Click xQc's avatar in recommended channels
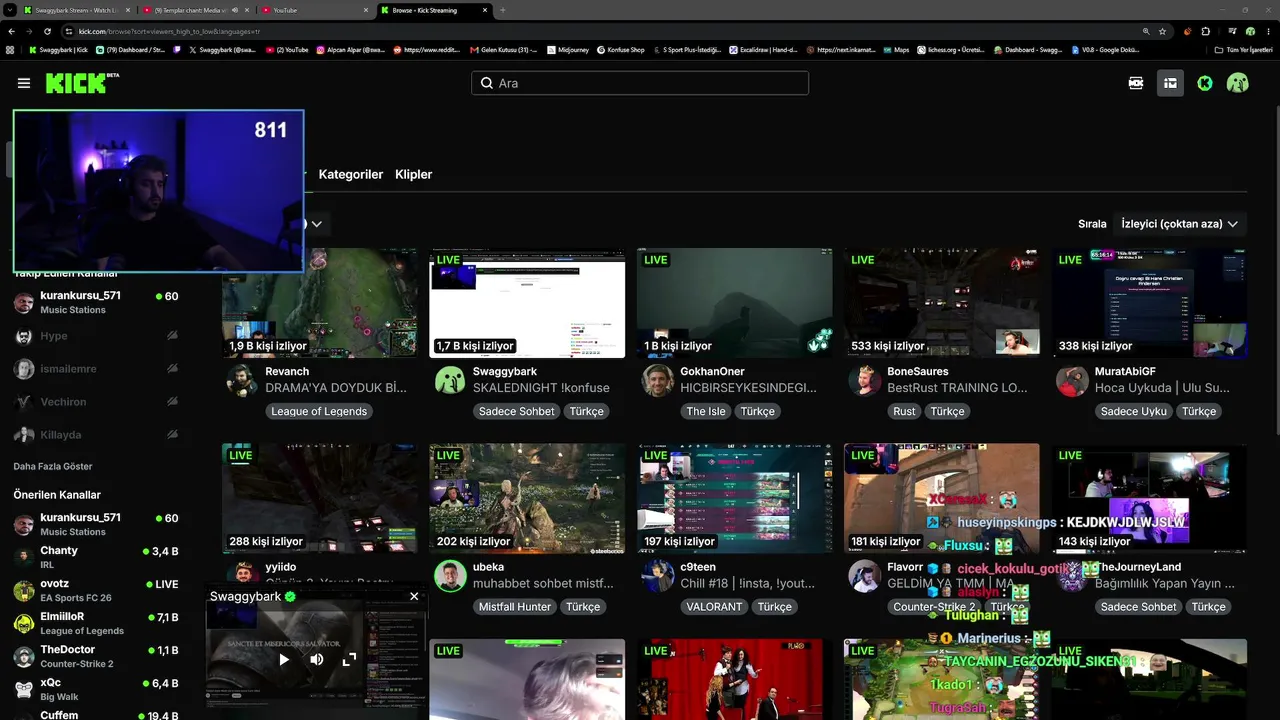 [24, 689]
